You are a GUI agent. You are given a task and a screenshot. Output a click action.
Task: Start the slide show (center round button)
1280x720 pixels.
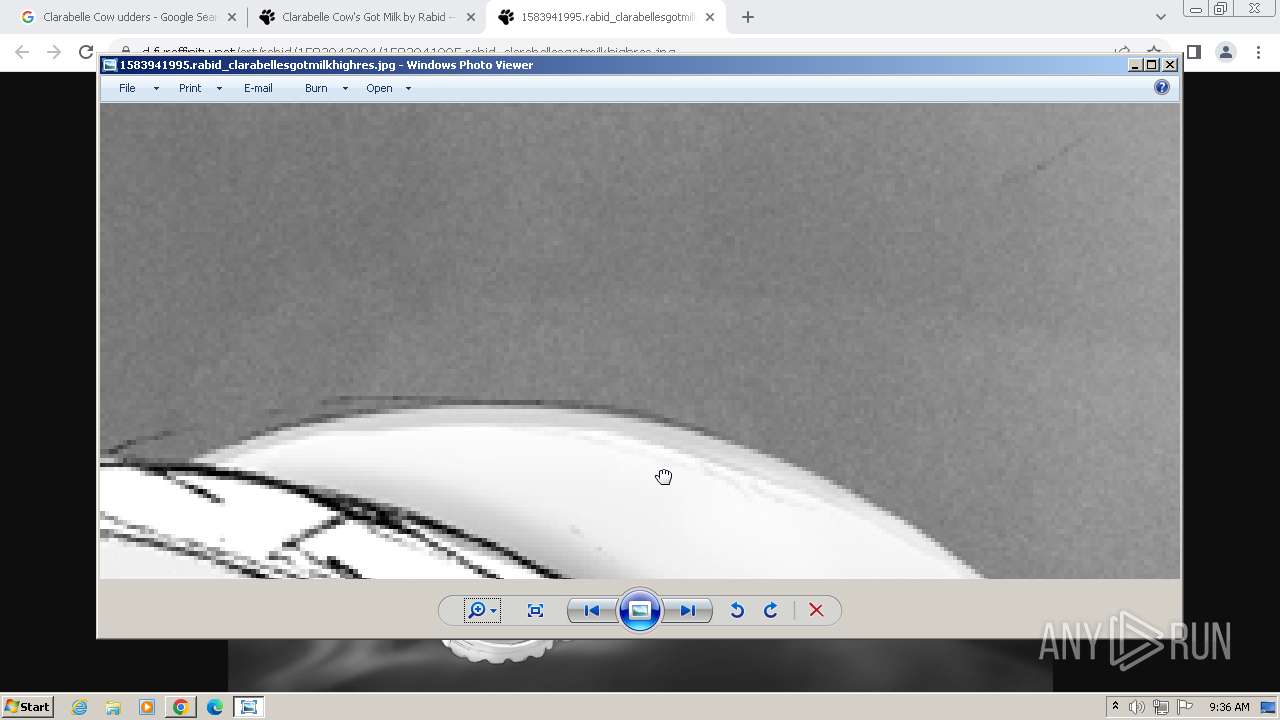pos(640,610)
